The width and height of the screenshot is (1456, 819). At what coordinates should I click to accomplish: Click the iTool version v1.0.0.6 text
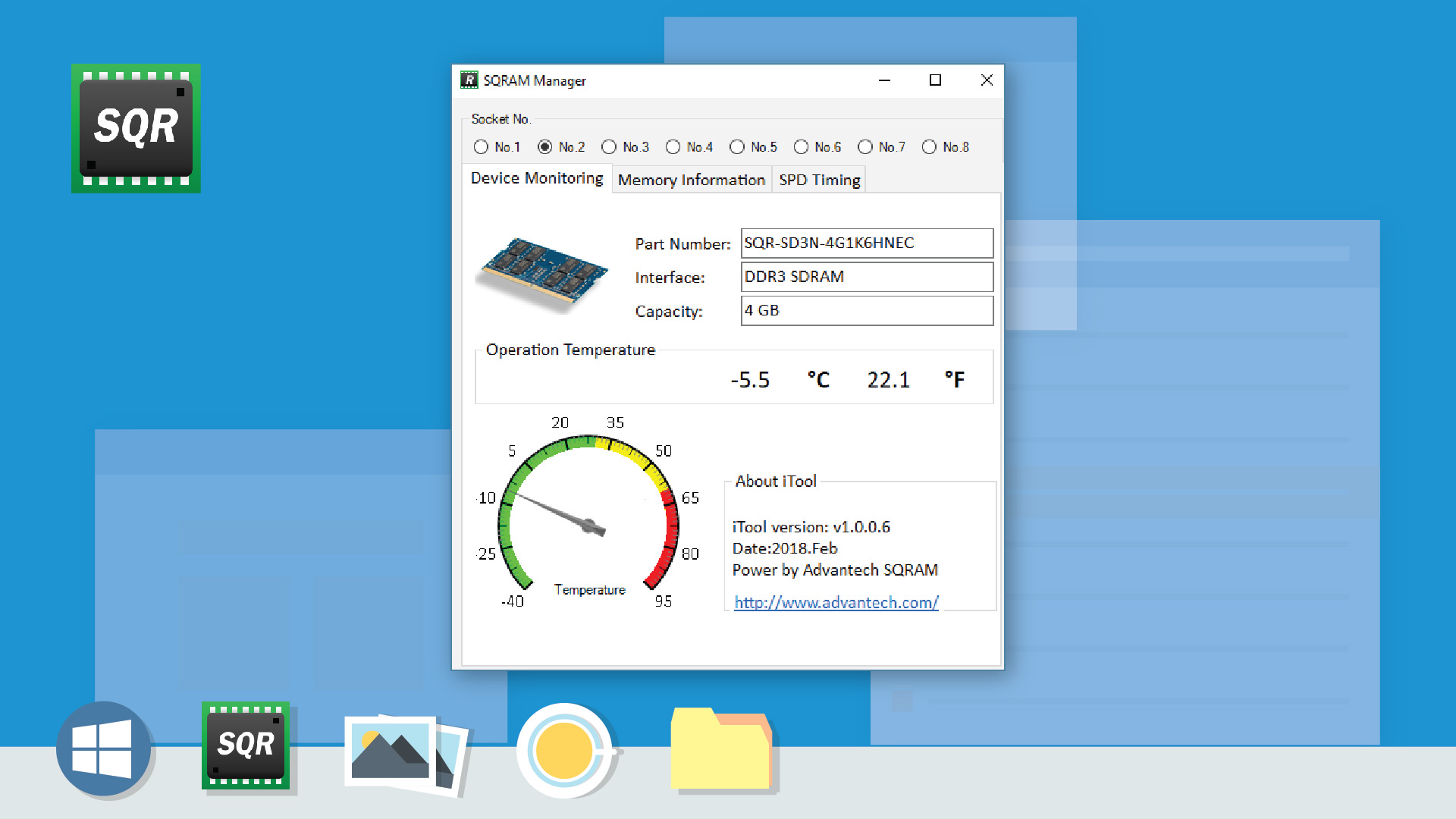click(811, 527)
